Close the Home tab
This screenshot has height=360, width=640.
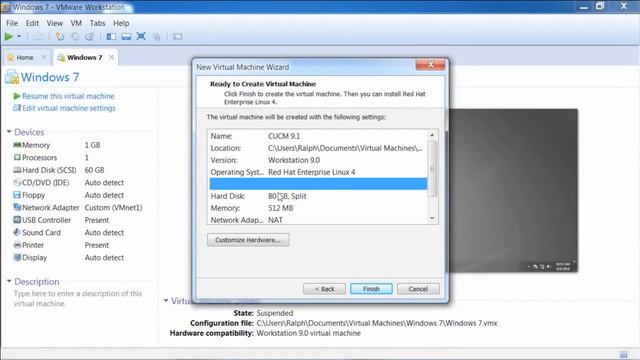(44, 57)
